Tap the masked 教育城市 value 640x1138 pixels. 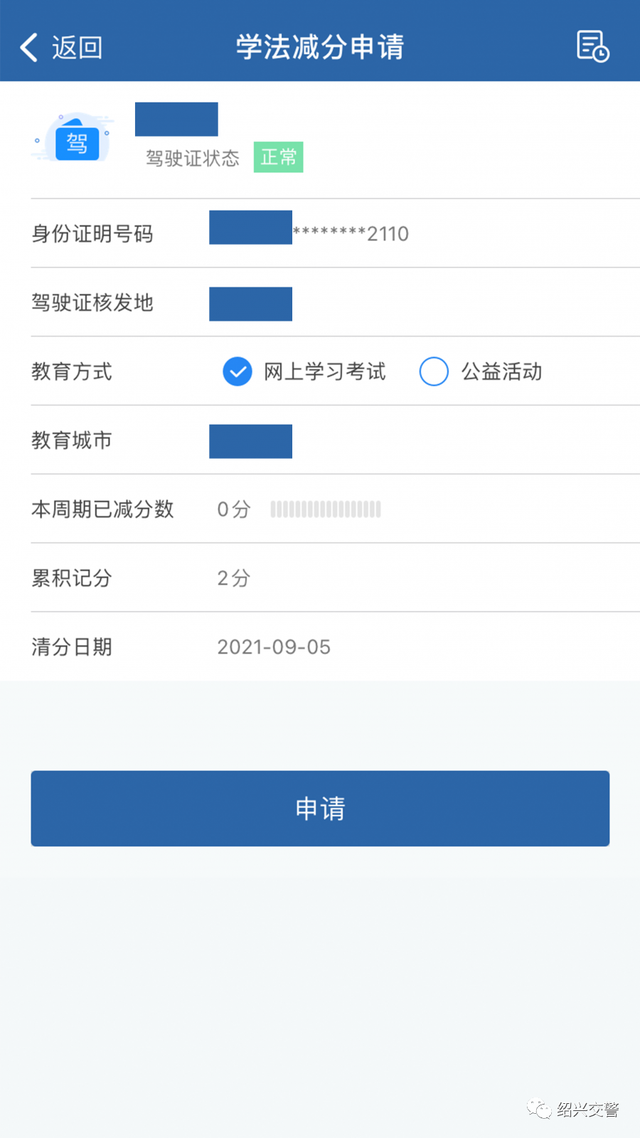[250, 440]
